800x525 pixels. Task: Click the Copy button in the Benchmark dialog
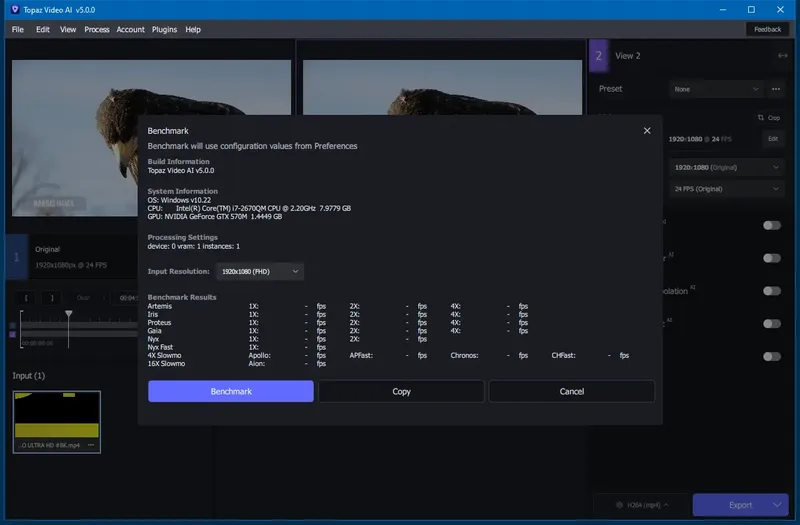click(x=402, y=391)
